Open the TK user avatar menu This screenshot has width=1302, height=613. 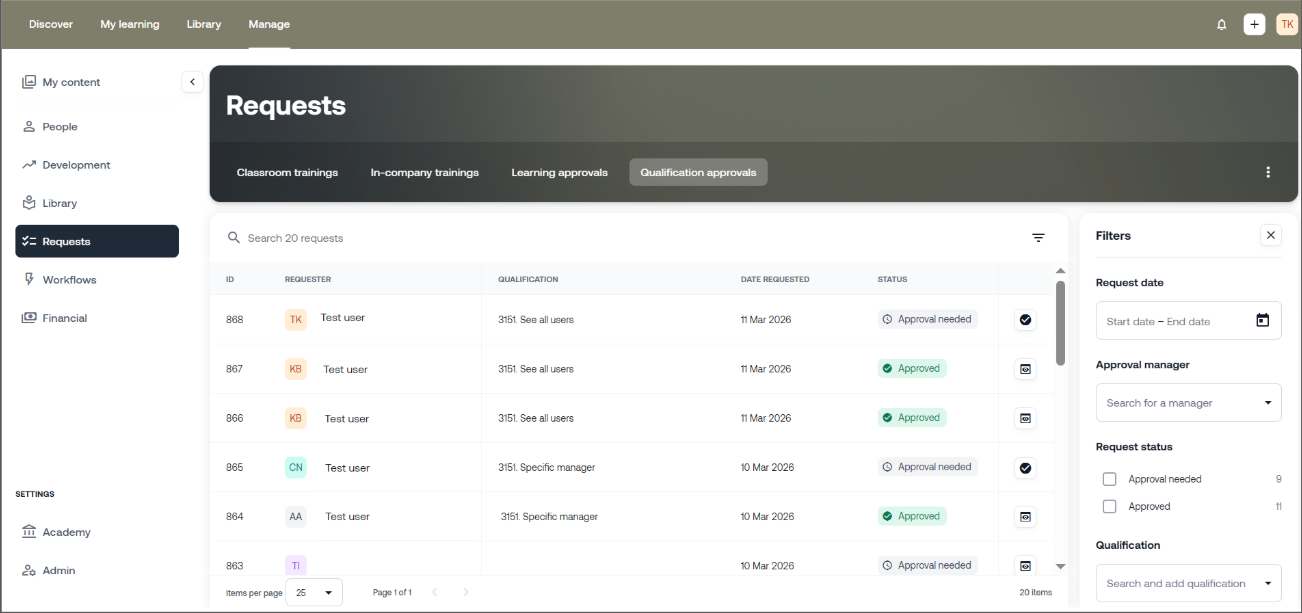(x=1287, y=24)
